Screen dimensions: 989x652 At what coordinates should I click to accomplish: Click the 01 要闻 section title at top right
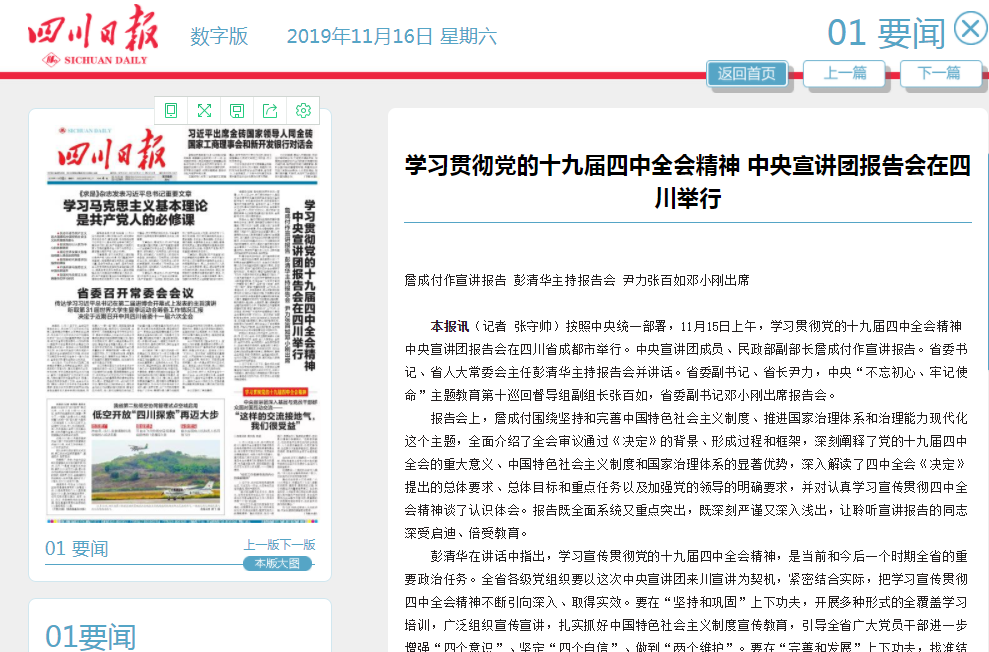pyautogui.click(x=886, y=33)
